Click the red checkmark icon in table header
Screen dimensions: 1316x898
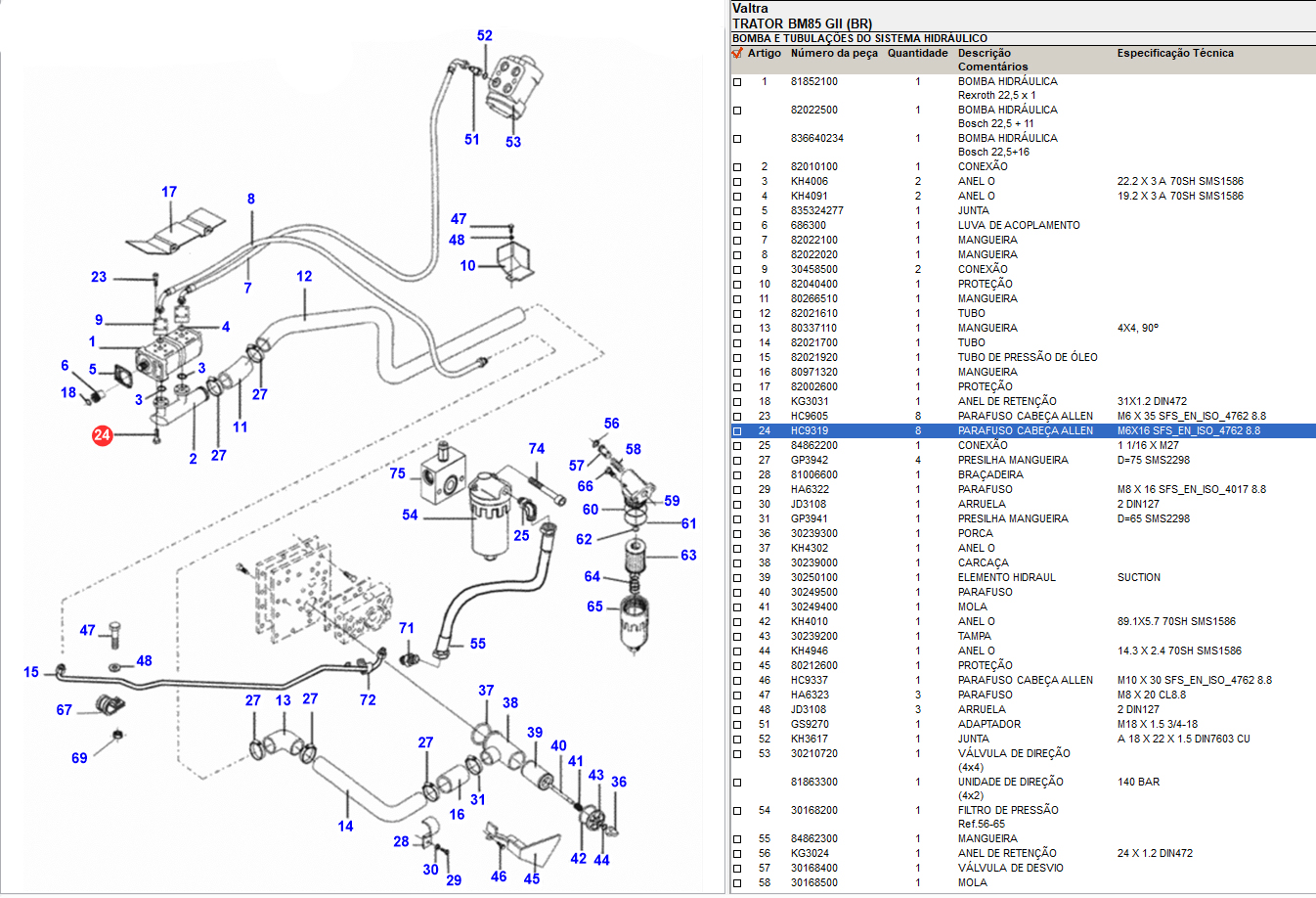737,54
